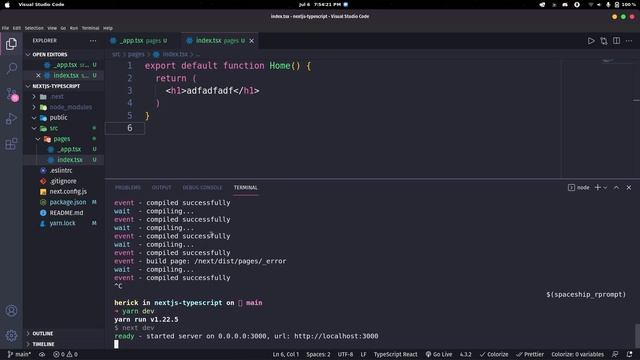
Task: Change encoding via UTF-8 indicator
Action: 345,354
